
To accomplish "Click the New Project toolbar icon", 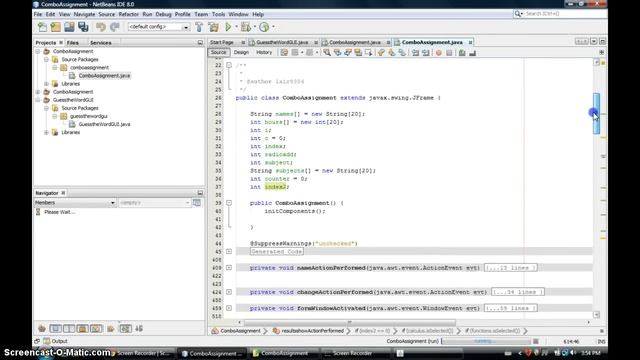I will point(56,27).
